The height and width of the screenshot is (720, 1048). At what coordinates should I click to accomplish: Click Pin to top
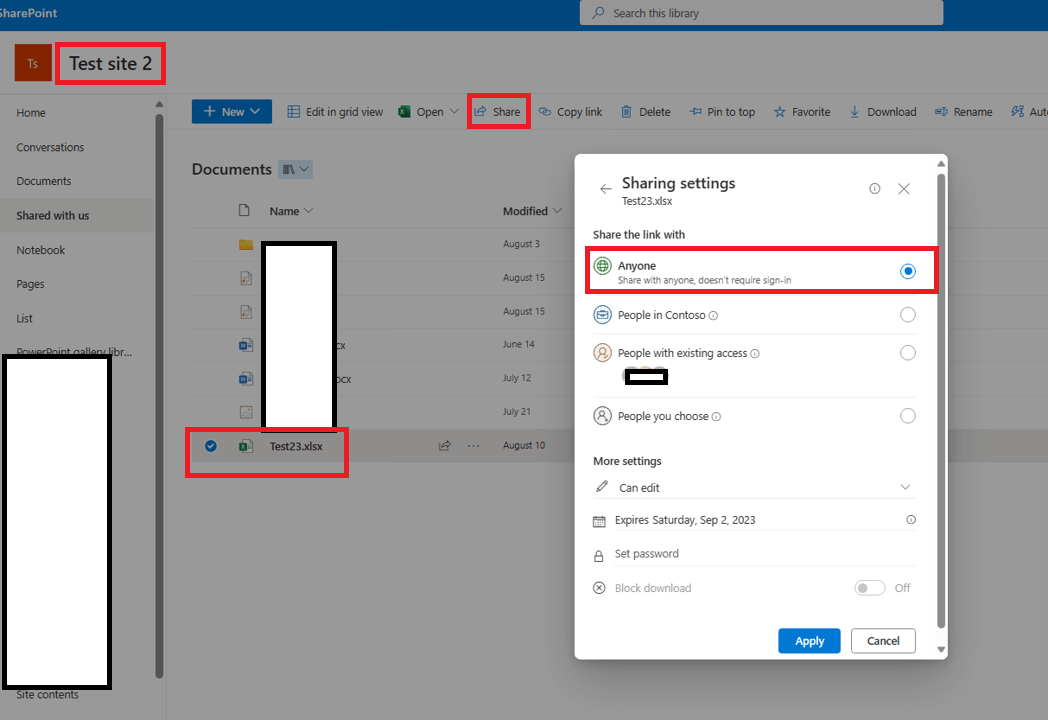(x=723, y=112)
